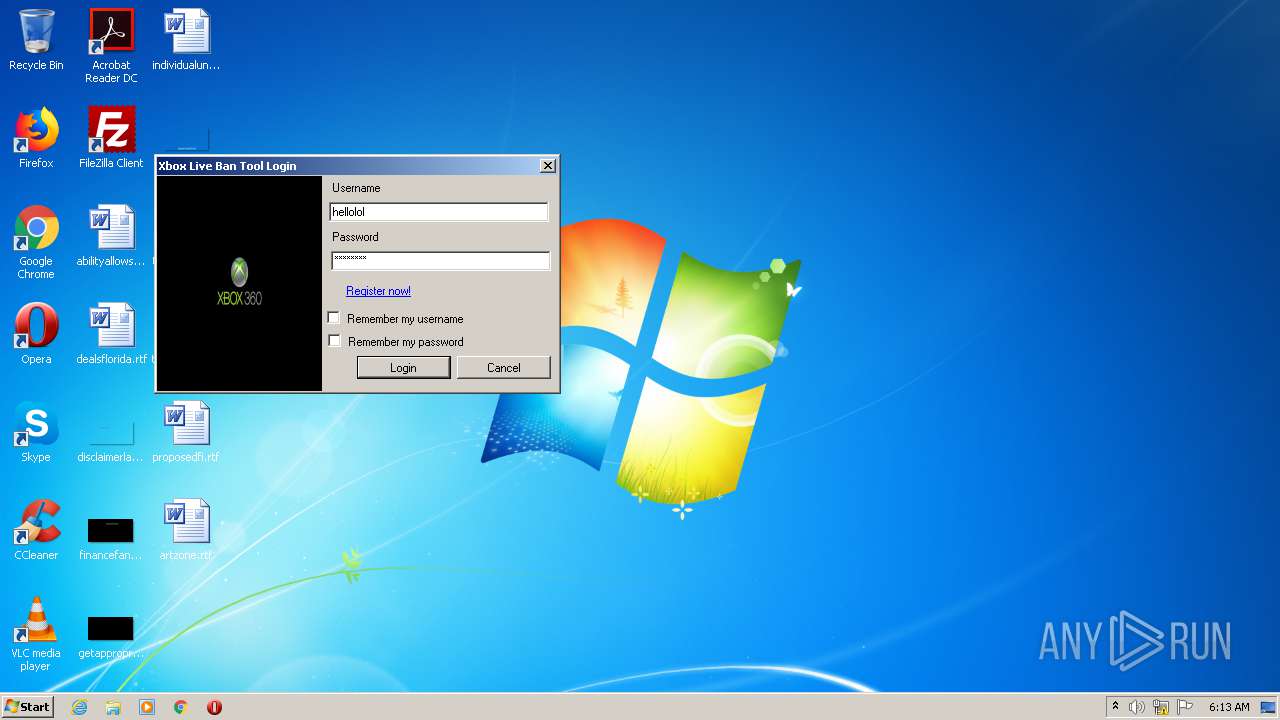The width and height of the screenshot is (1280, 720).
Task: Show hidden tray icons arrow
Action: [1115, 706]
